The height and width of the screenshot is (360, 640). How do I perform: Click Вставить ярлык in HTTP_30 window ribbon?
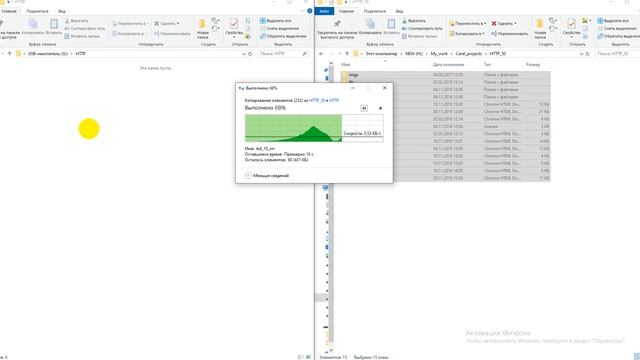pyautogui.click(x=418, y=36)
